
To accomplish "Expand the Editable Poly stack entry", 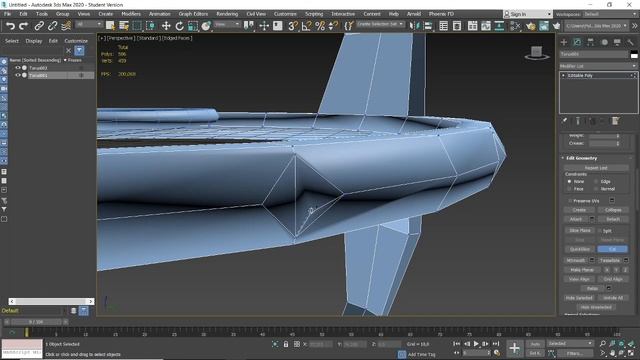I will (x=563, y=76).
